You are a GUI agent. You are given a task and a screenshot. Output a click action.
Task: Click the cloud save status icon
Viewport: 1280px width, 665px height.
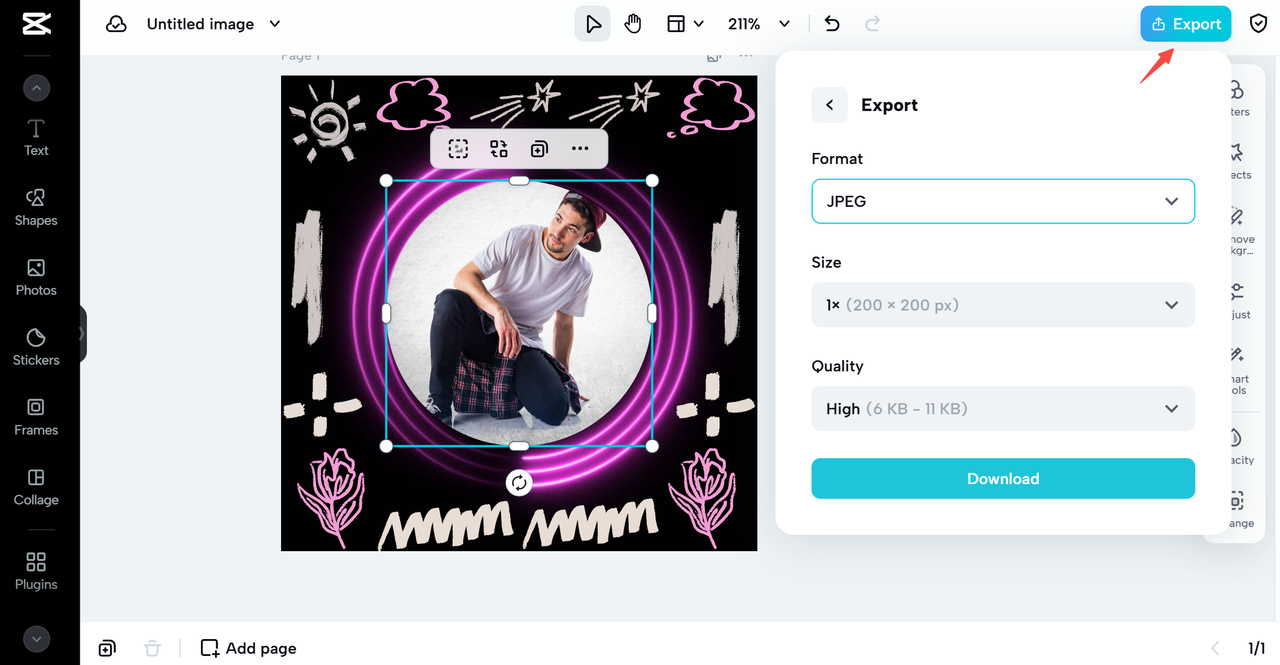117,24
